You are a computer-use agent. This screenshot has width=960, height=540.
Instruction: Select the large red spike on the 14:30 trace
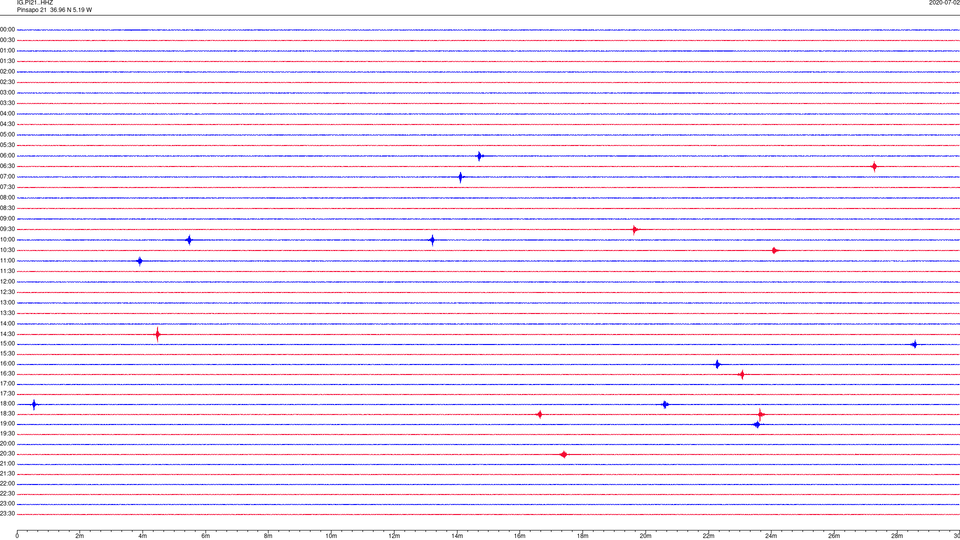pos(157,334)
